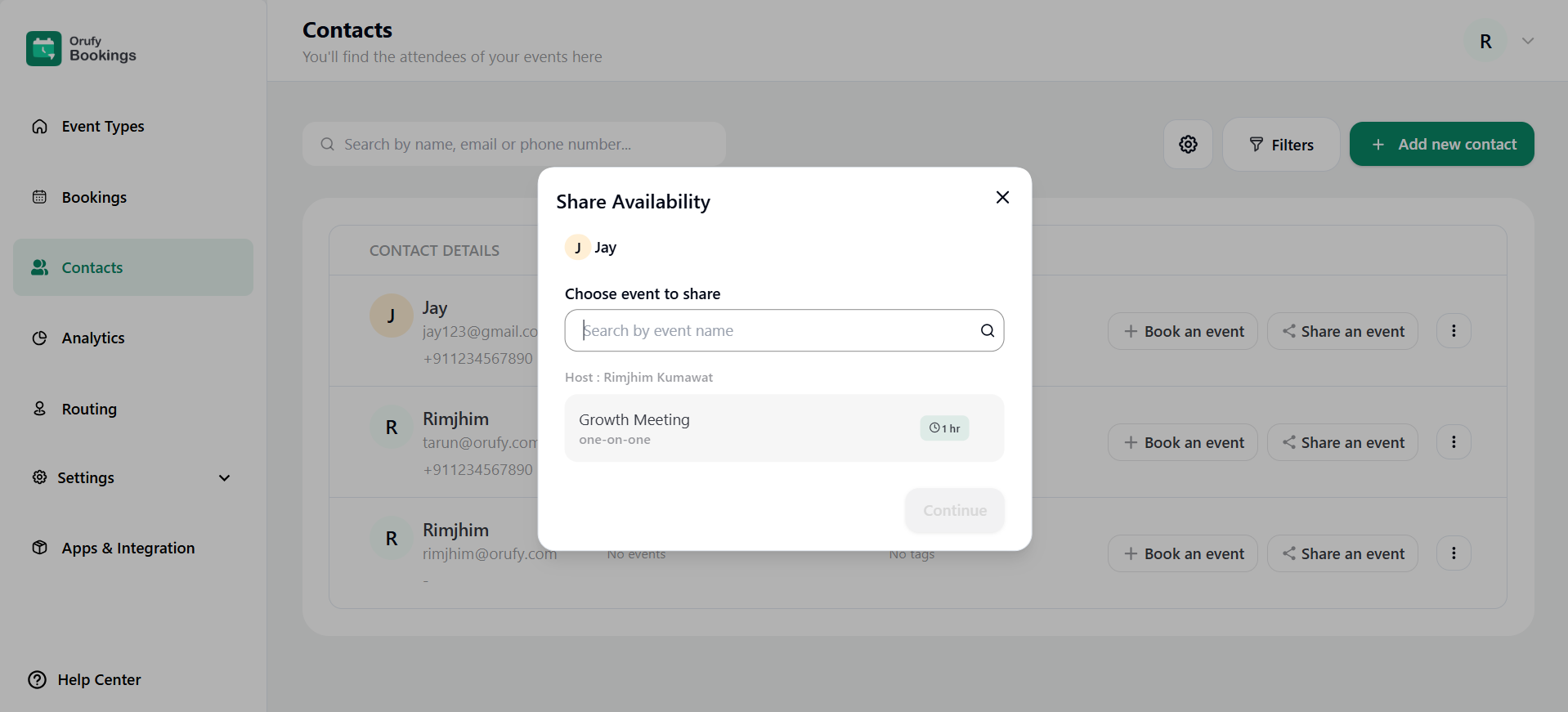Viewport: 1568px width, 712px height.
Task: Go to Event Types in the sidebar
Action: pyautogui.click(x=102, y=127)
